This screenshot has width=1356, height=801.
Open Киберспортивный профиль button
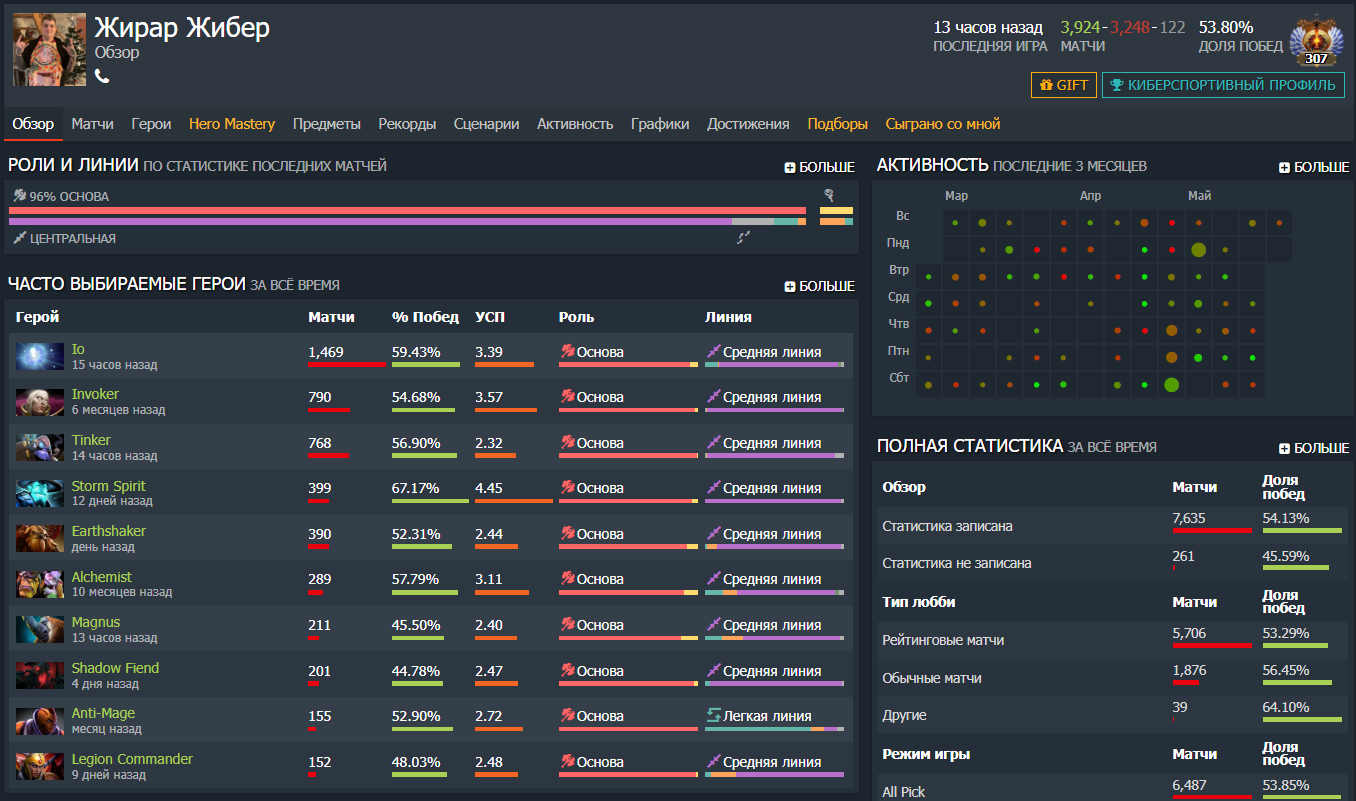tap(1222, 85)
